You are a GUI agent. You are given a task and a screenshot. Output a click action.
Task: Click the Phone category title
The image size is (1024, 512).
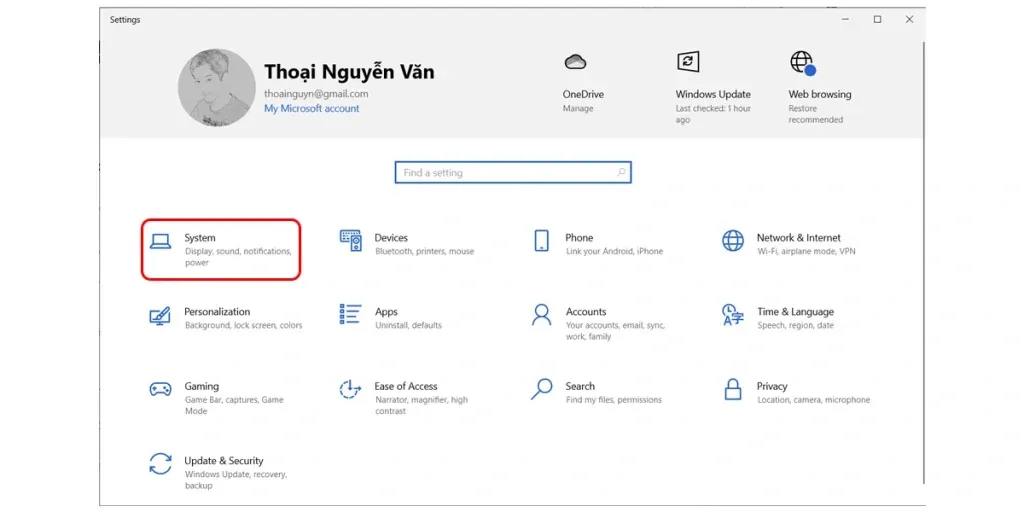pyautogui.click(x=579, y=238)
